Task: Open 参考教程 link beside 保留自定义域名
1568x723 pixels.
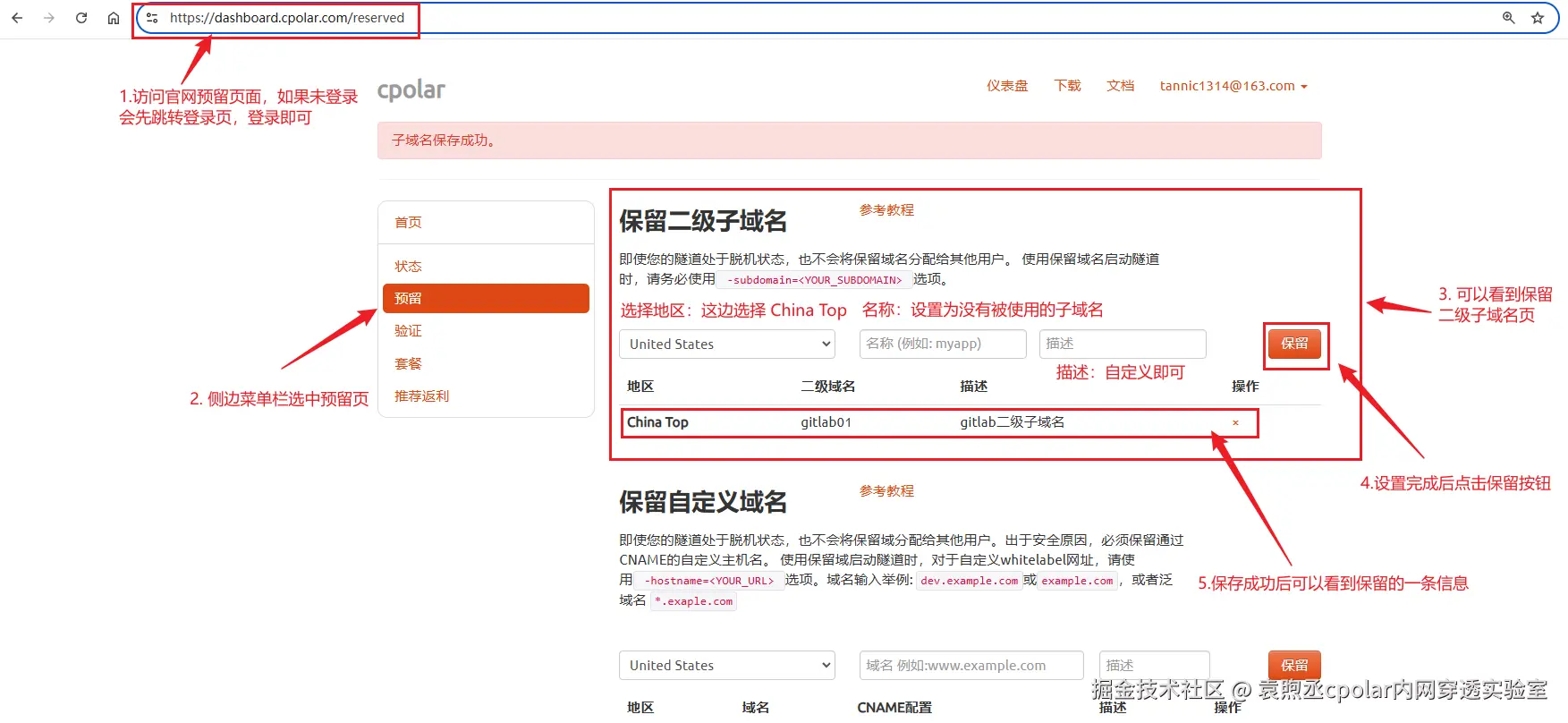Action: [886, 490]
